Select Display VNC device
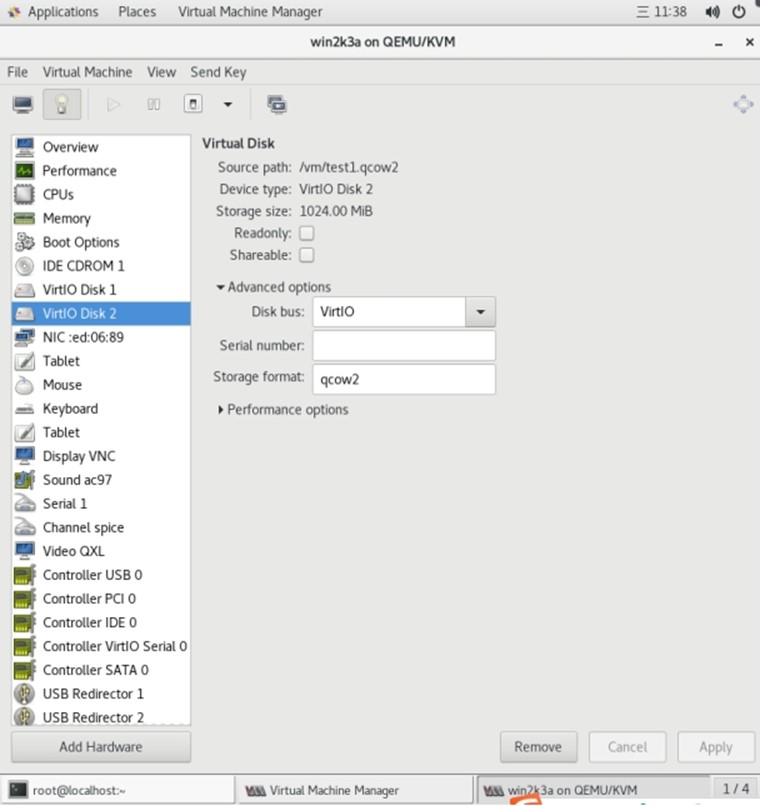 (101, 456)
